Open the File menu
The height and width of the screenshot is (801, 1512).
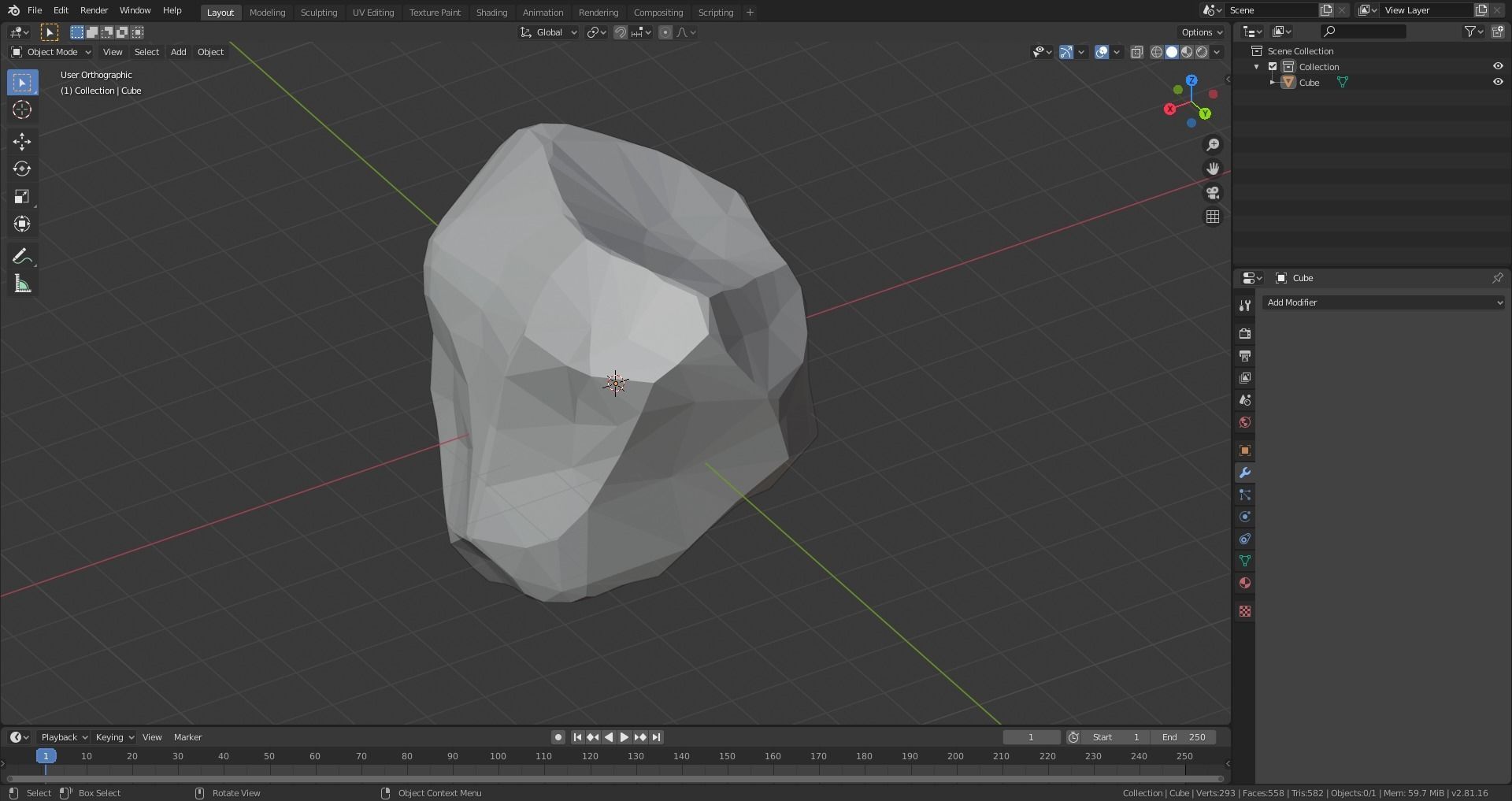coord(35,10)
